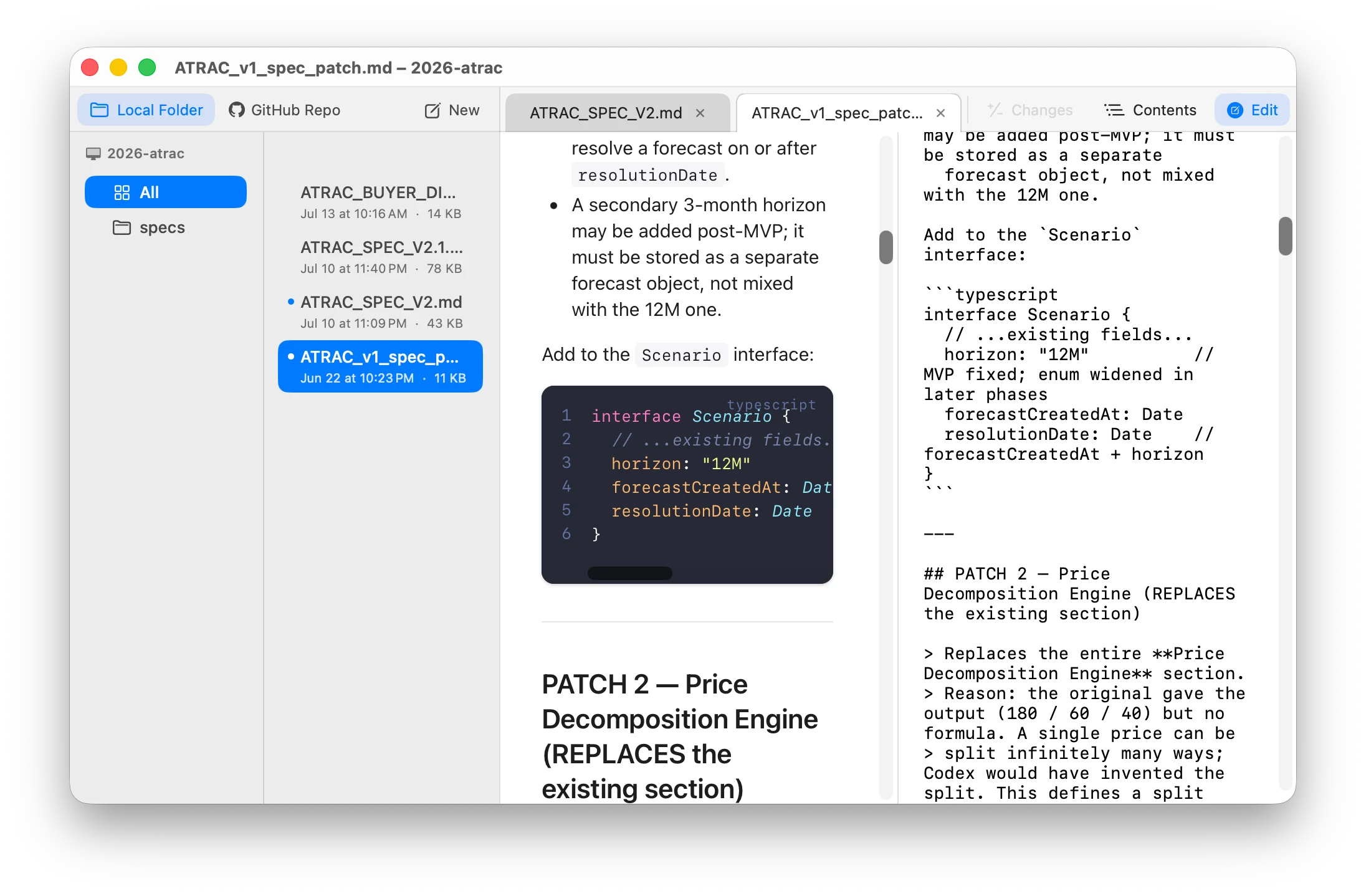Click the preview pane vertical scrollbar thumb

click(x=886, y=247)
